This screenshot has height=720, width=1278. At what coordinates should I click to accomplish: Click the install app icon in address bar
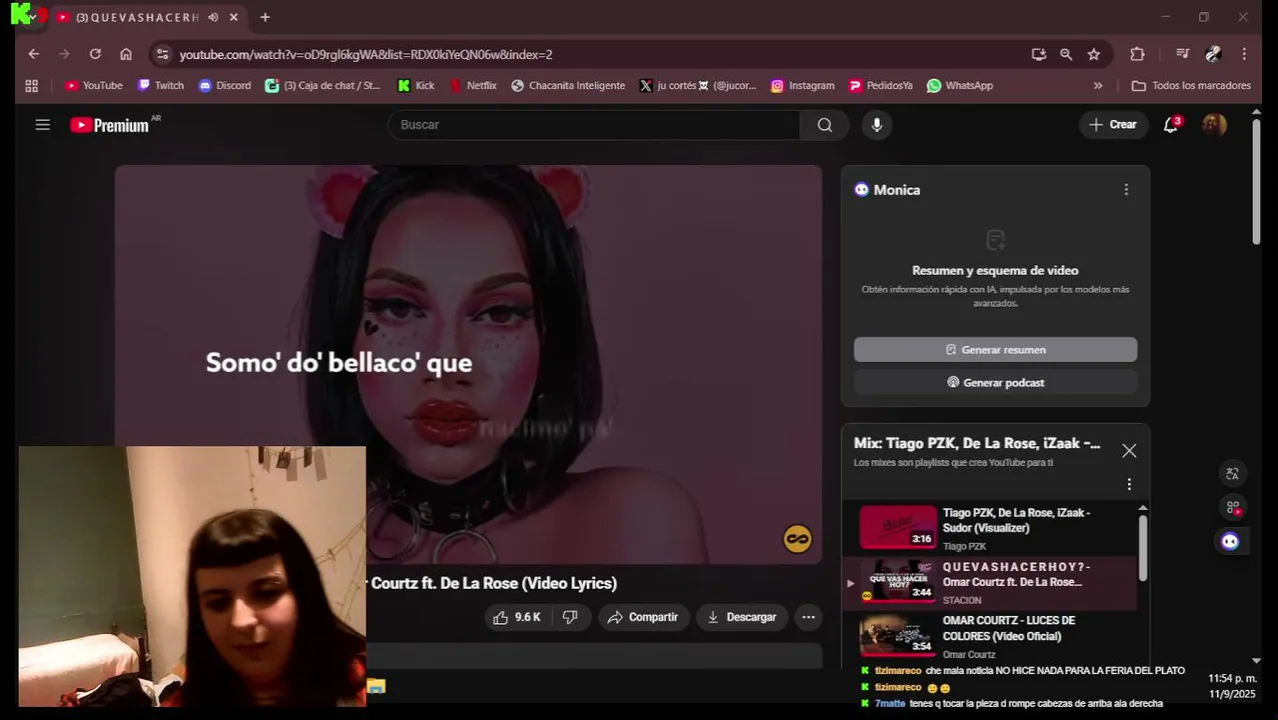pyautogui.click(x=1039, y=54)
